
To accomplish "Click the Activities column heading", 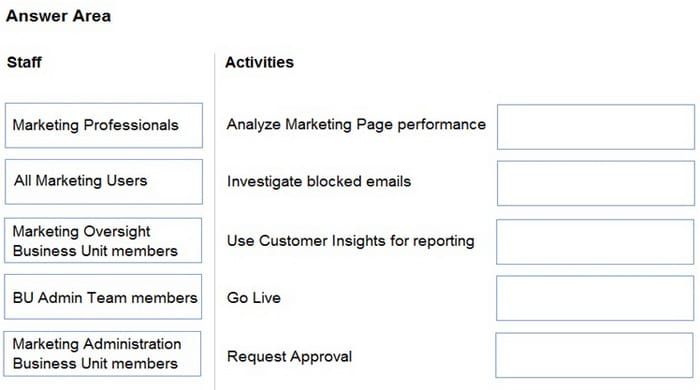I will pyautogui.click(x=259, y=62).
